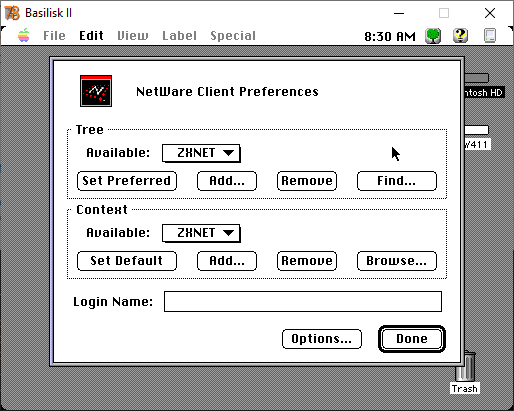The image size is (514, 411).
Task: Click the green tree NetWare menu icon
Action: point(433,36)
